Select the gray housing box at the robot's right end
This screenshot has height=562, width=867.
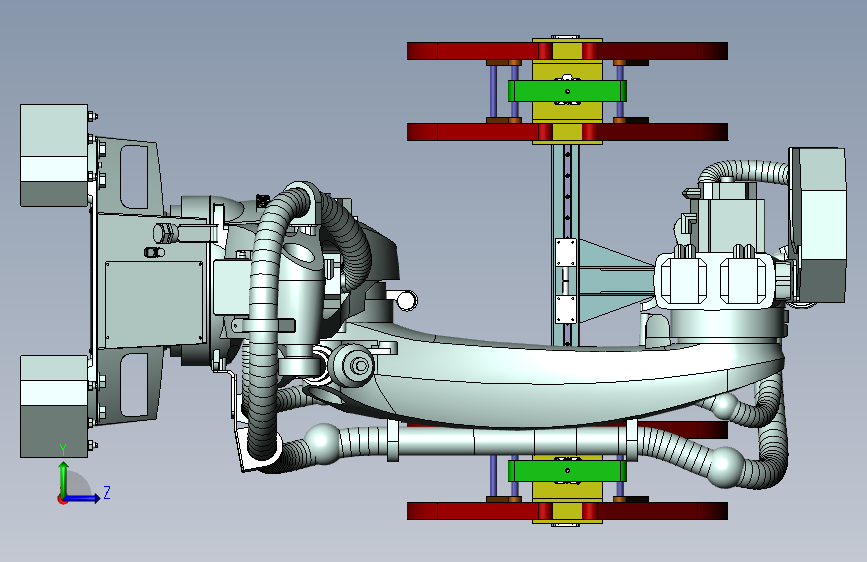coord(818,225)
